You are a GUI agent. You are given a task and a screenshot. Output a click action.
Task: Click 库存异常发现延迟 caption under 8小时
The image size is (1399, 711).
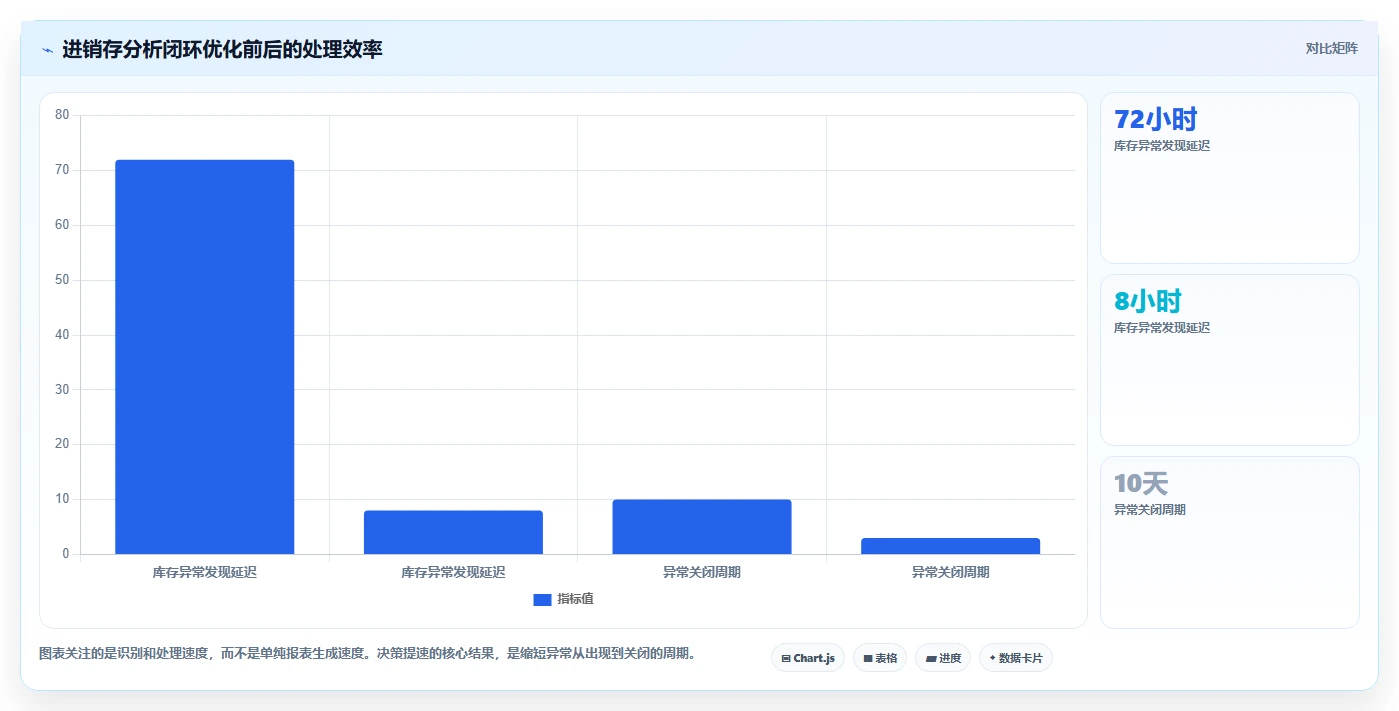tap(1162, 328)
